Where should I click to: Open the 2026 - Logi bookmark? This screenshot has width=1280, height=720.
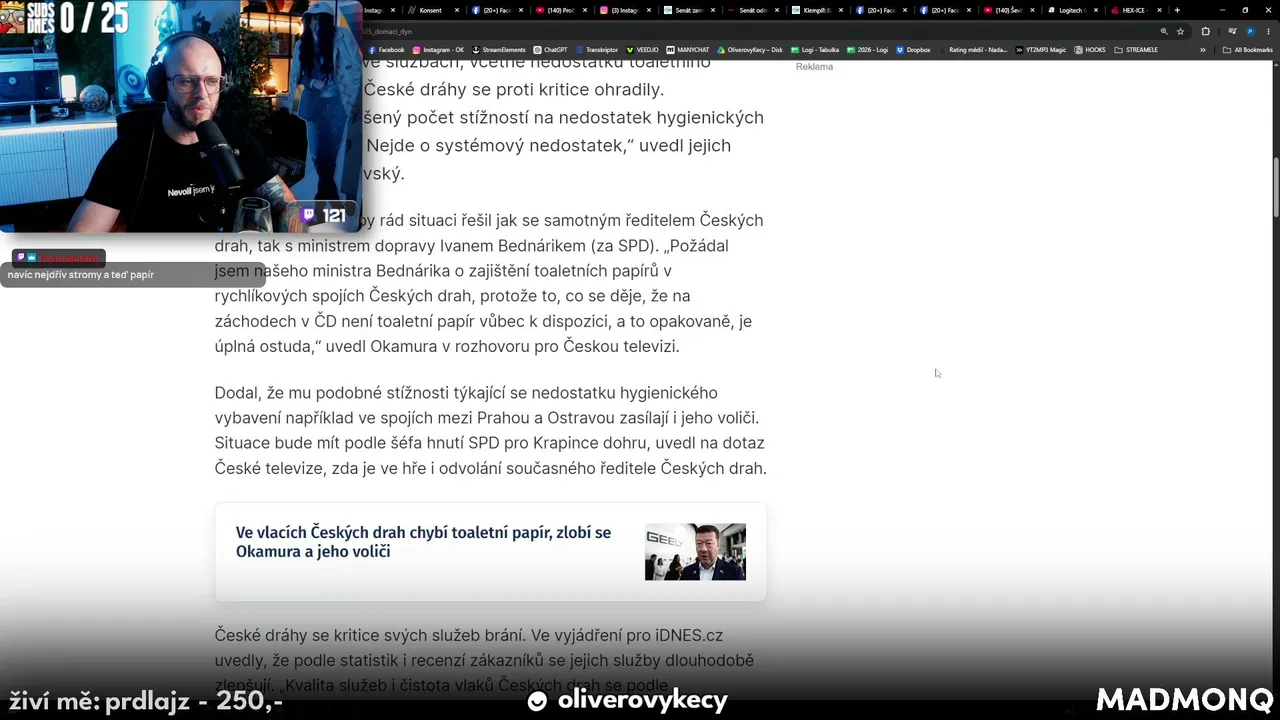point(867,50)
